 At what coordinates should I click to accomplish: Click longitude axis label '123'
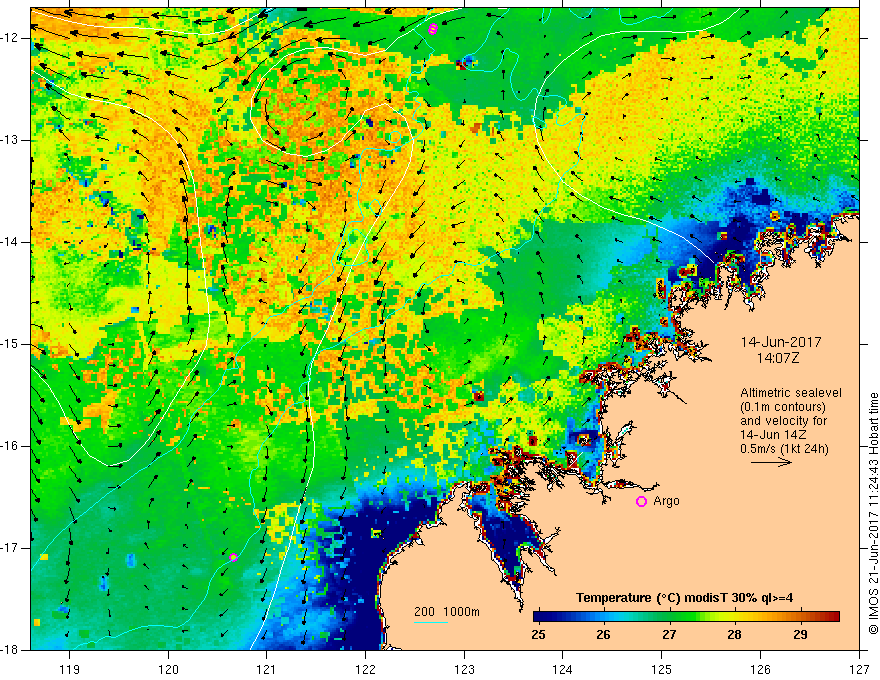point(464,669)
